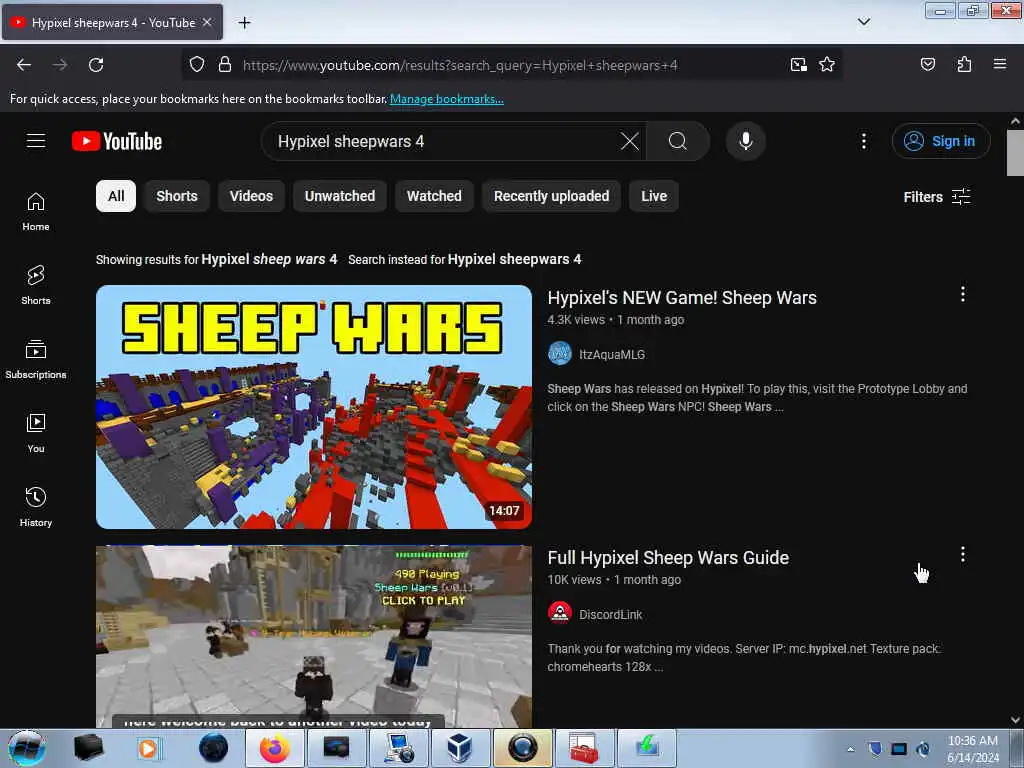This screenshot has width=1024, height=768.
Task: Open the YouTube guide hamburger menu
Action: 36,141
